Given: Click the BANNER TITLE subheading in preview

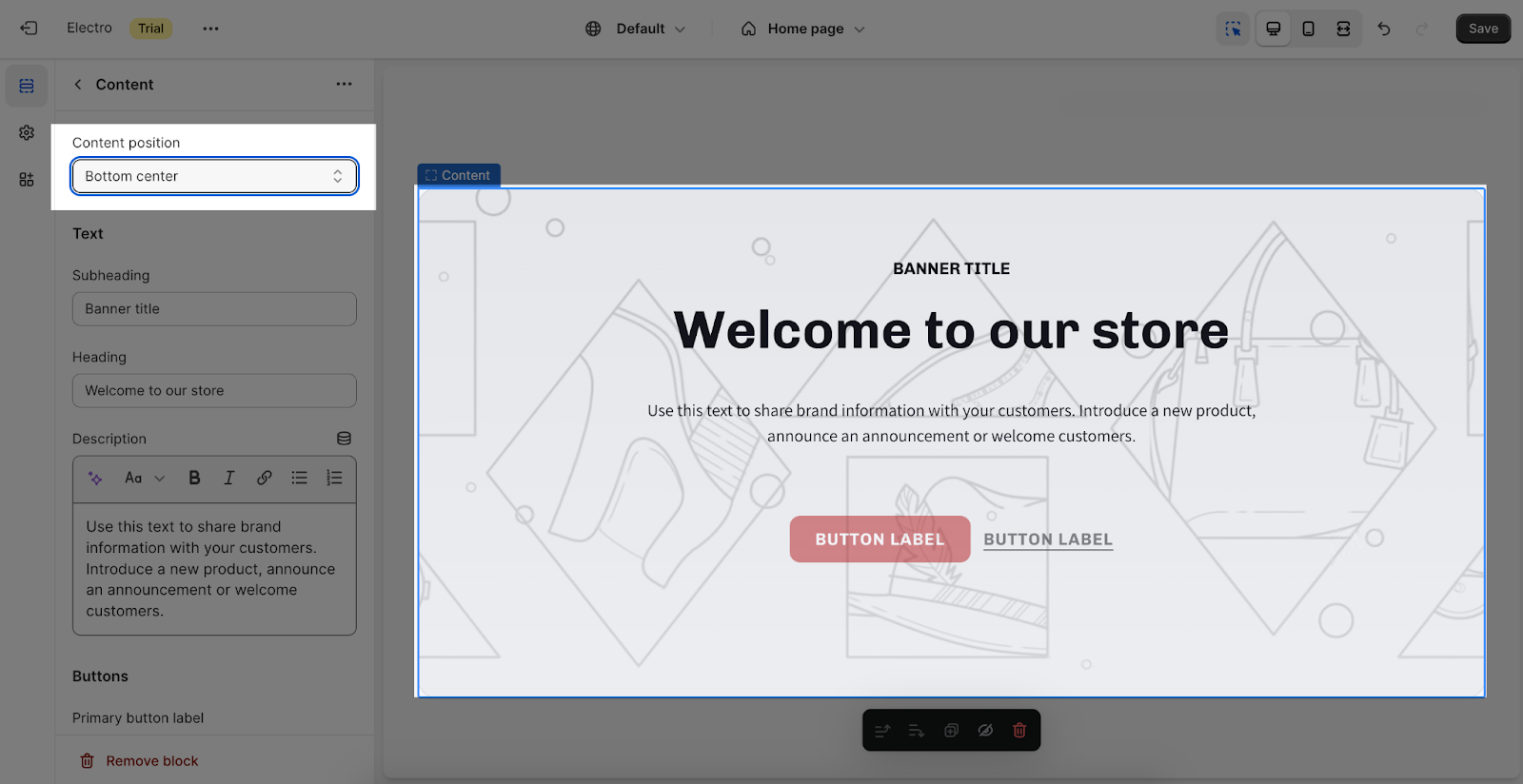Looking at the screenshot, I should [x=951, y=269].
